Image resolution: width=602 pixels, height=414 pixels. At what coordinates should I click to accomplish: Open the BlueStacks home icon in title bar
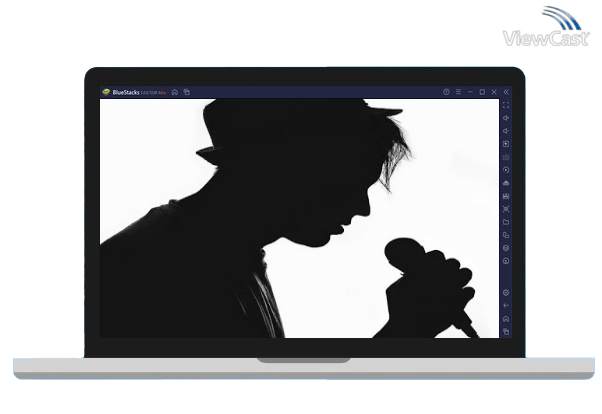175,92
